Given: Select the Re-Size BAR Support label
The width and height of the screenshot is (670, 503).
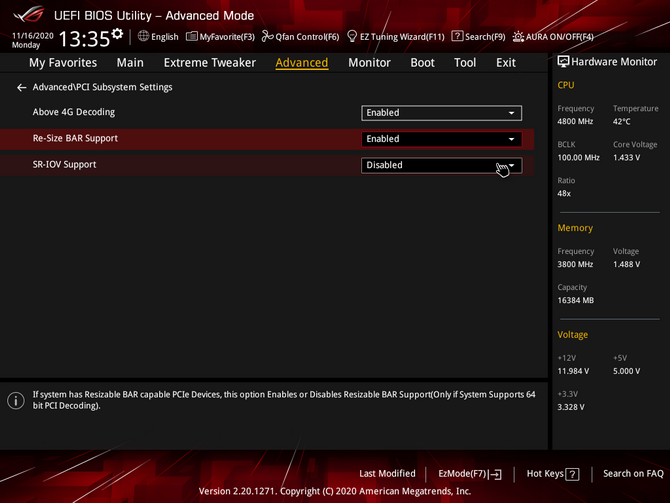Looking at the screenshot, I should coord(75,138).
